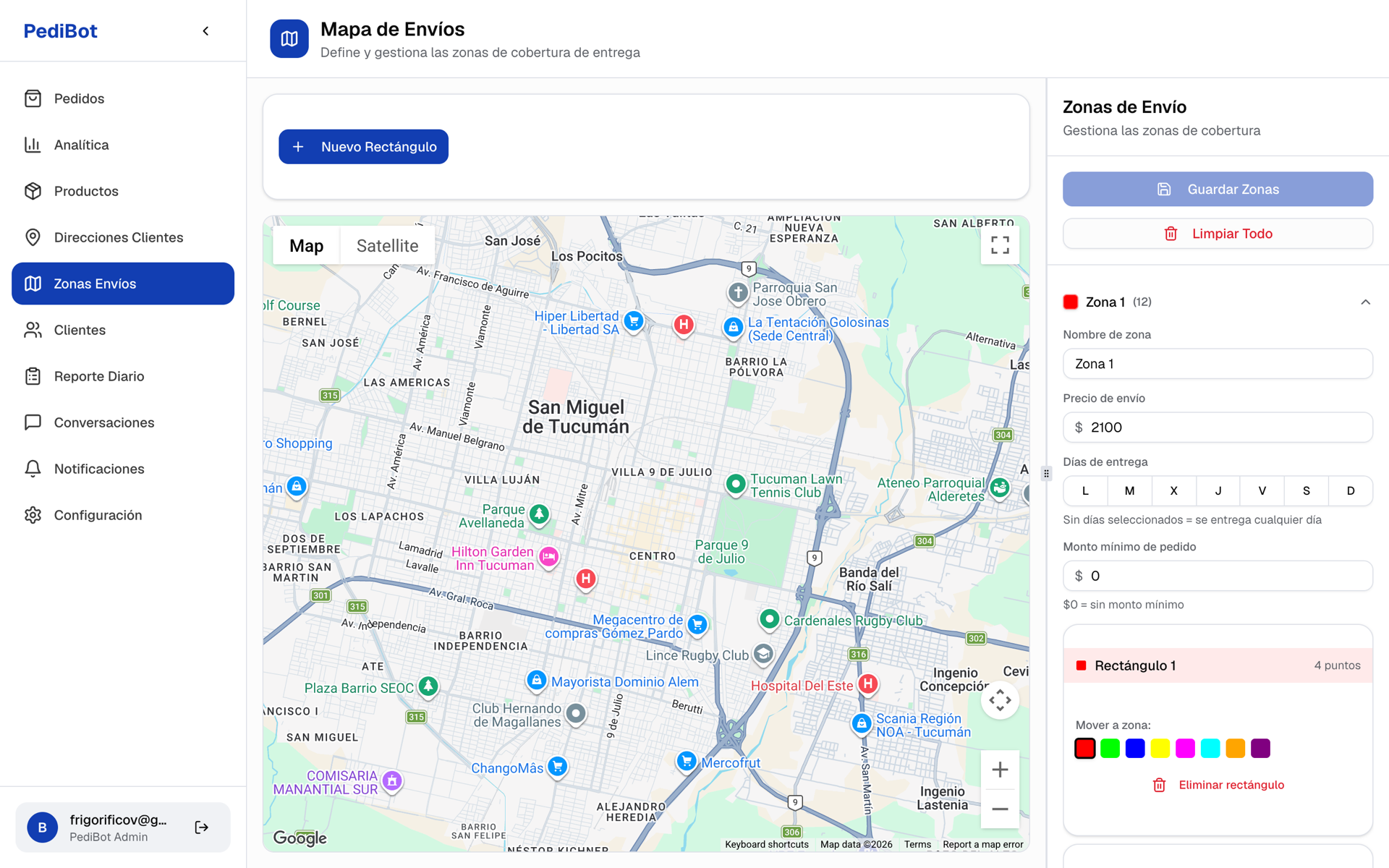Viewport: 1389px width, 868px height.
Task: Zoom out the map with minus
Action: point(1000,809)
